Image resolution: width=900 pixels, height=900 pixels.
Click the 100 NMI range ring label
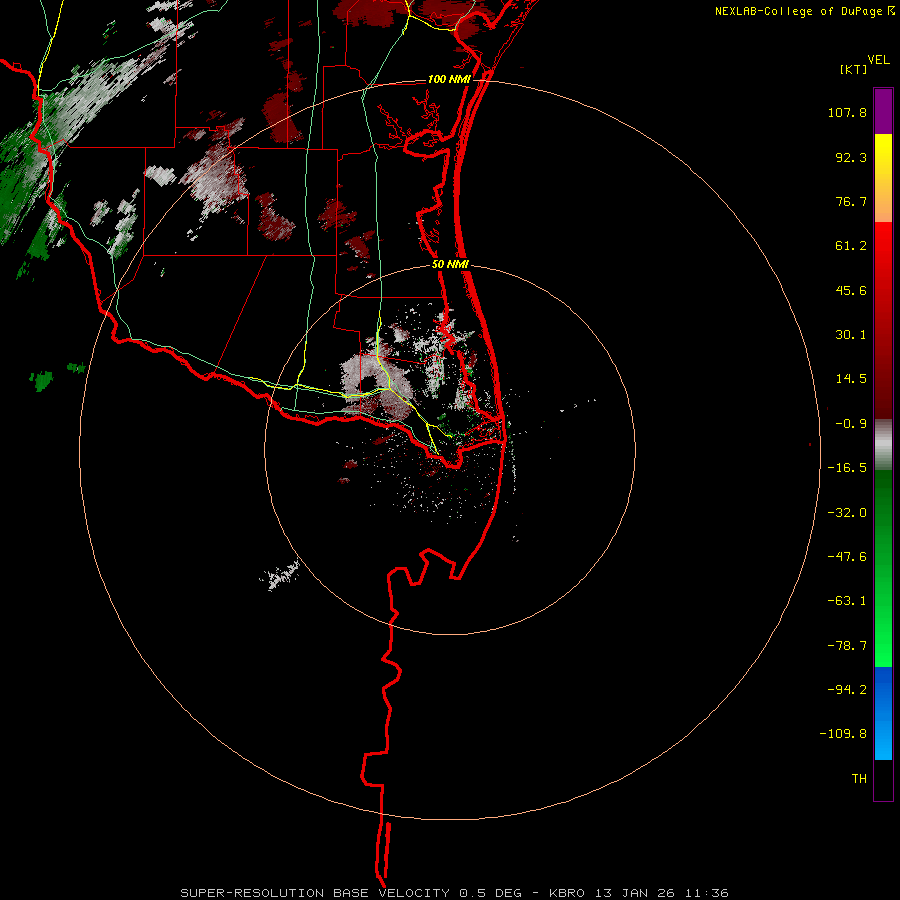[449, 79]
